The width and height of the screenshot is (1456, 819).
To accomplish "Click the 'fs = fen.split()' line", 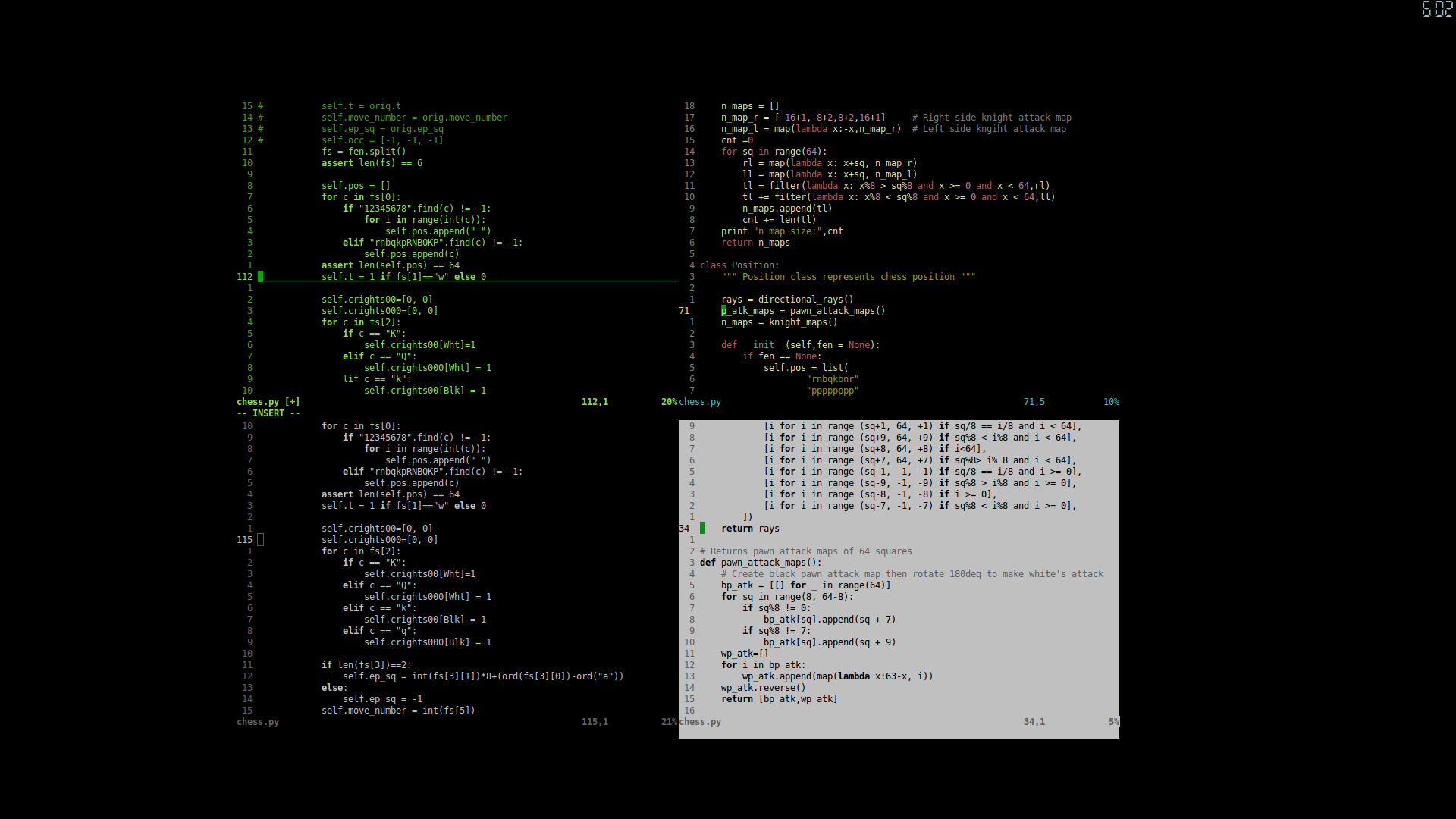I will [x=363, y=152].
